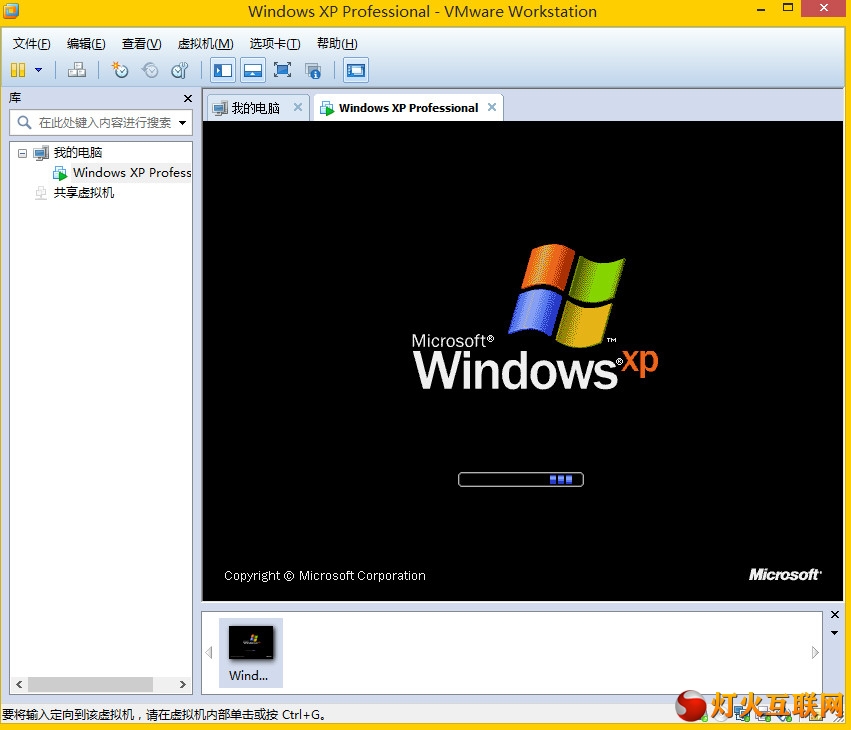Click the library scrollbar left arrow
The image size is (851, 730).
(20, 684)
